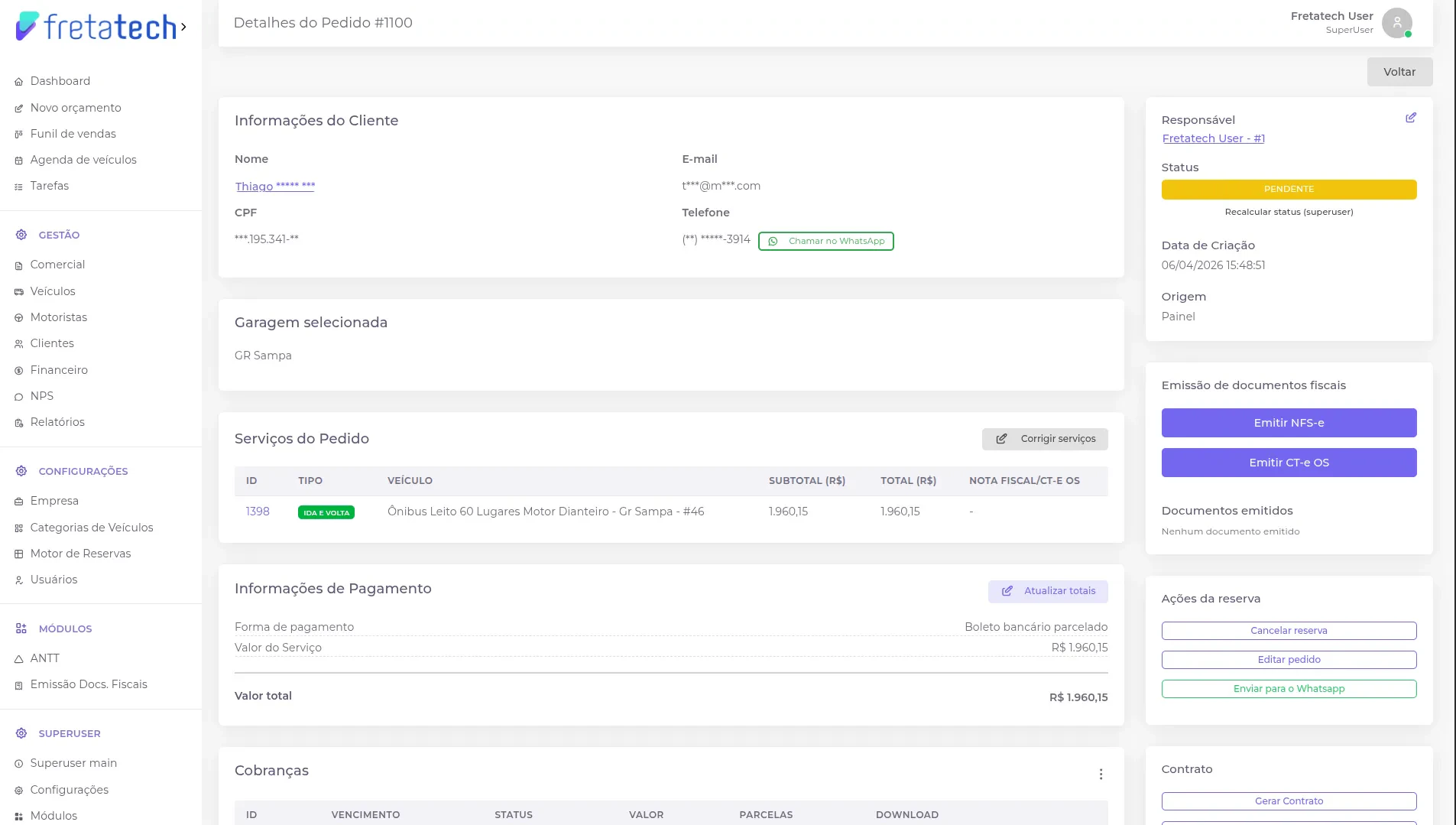Collapse sidebar with chevron next to logo
Image resolution: width=1456 pixels, height=825 pixels.
[x=183, y=27]
